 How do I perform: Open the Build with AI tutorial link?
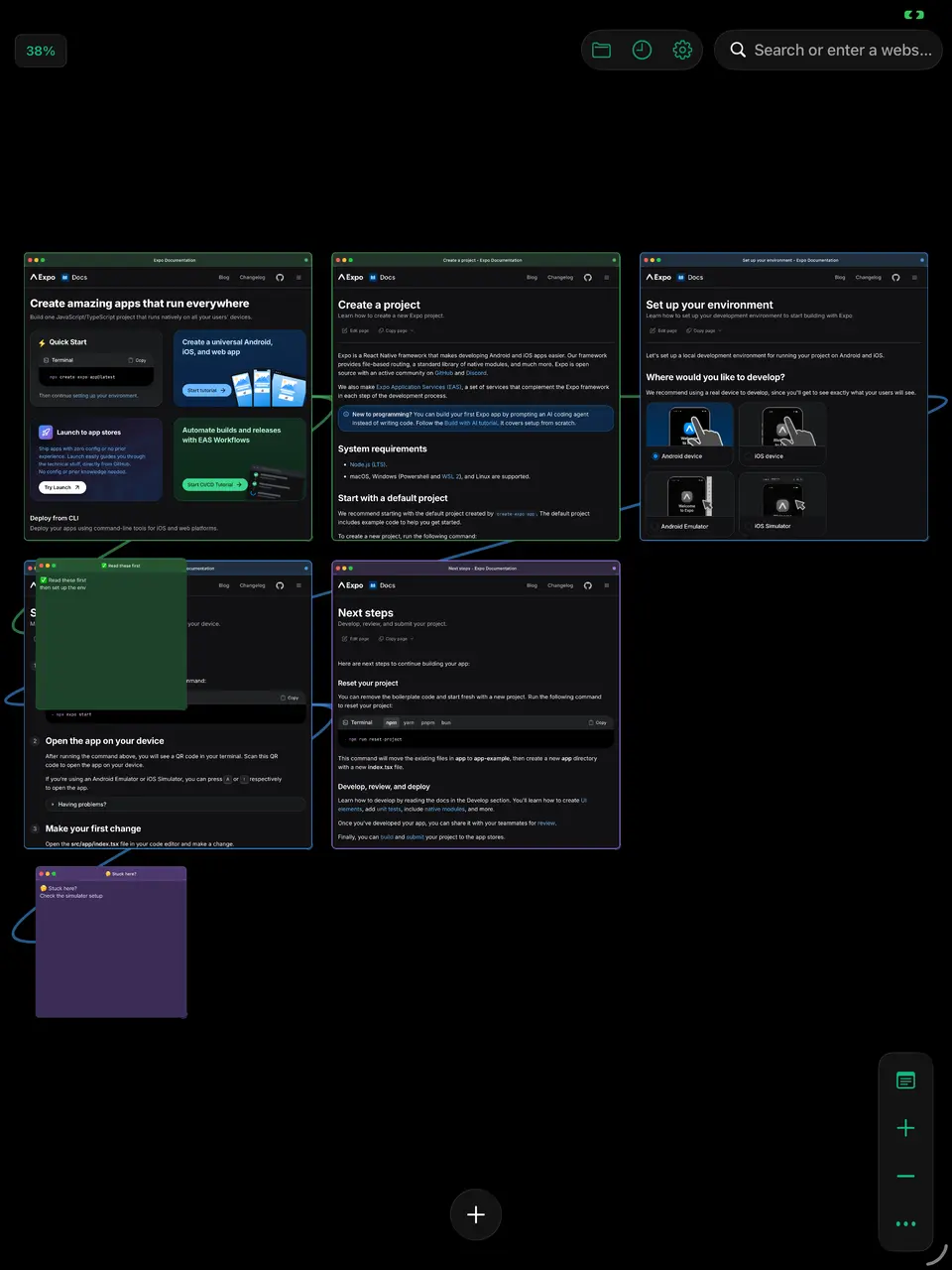pos(470,423)
